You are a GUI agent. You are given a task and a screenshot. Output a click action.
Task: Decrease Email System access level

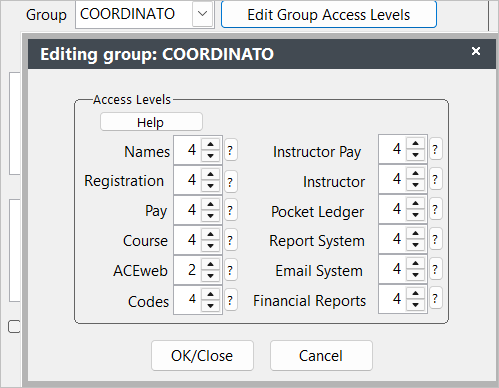point(415,275)
